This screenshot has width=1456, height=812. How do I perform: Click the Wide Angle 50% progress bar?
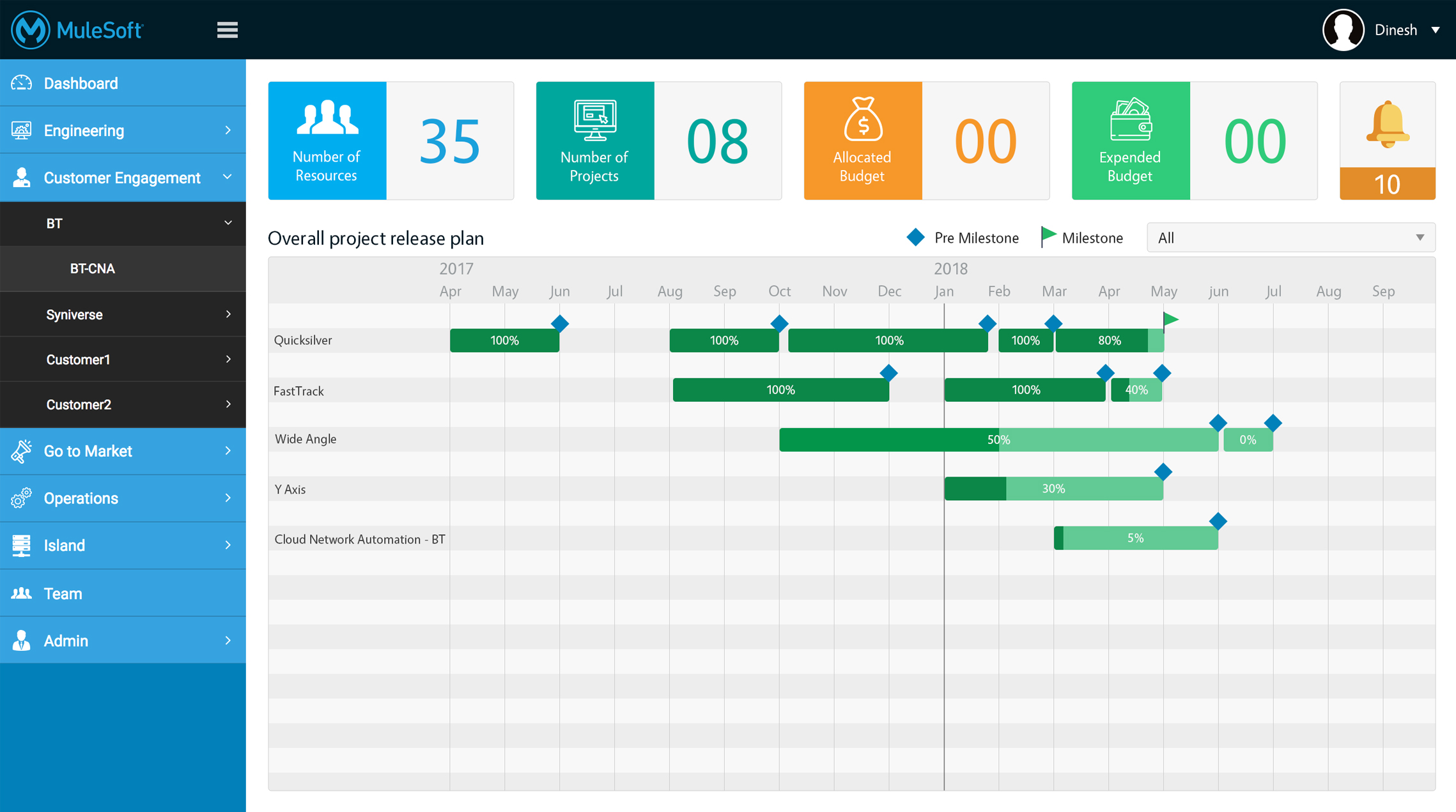[x=998, y=440]
